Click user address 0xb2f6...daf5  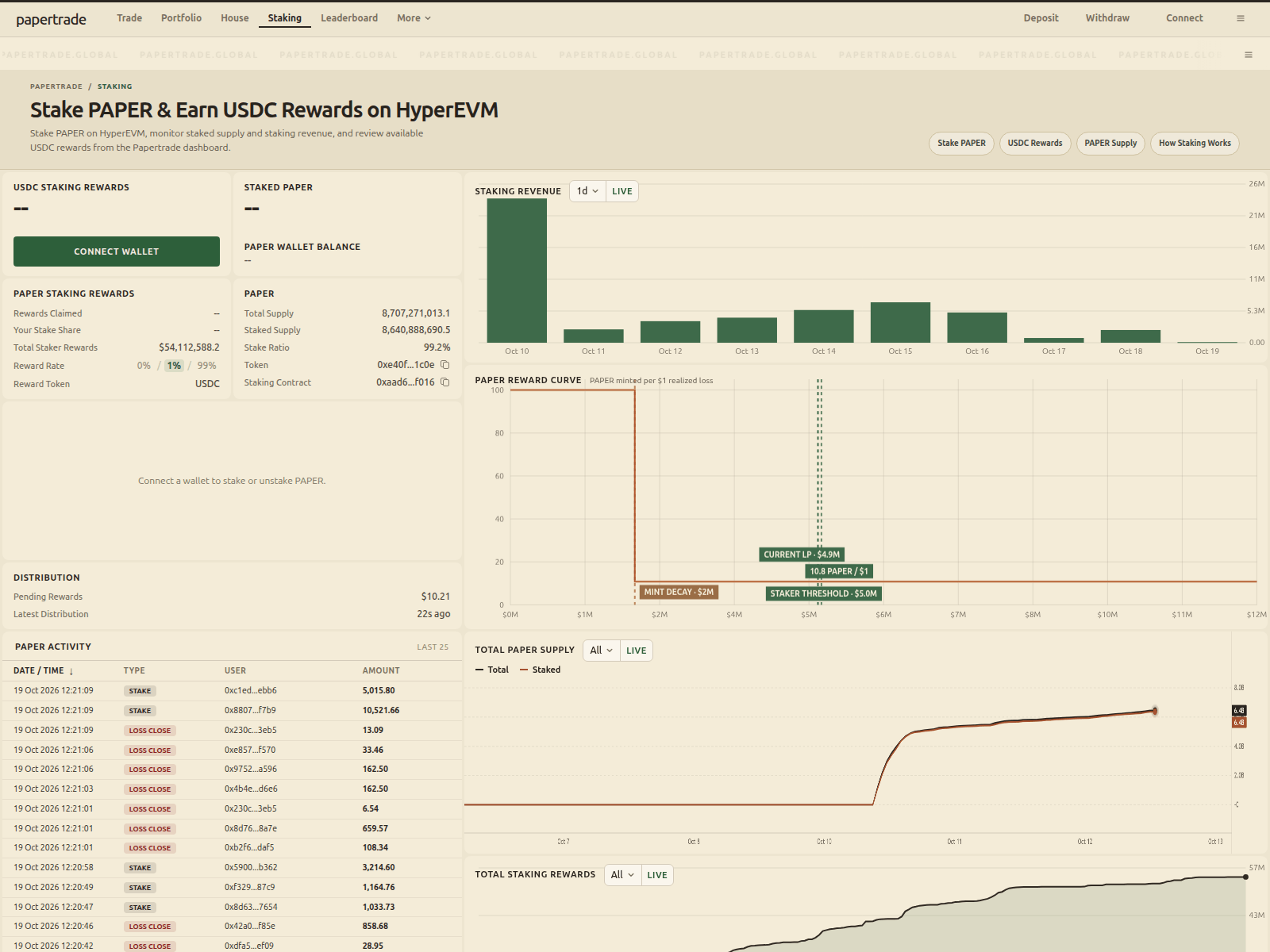(x=249, y=848)
